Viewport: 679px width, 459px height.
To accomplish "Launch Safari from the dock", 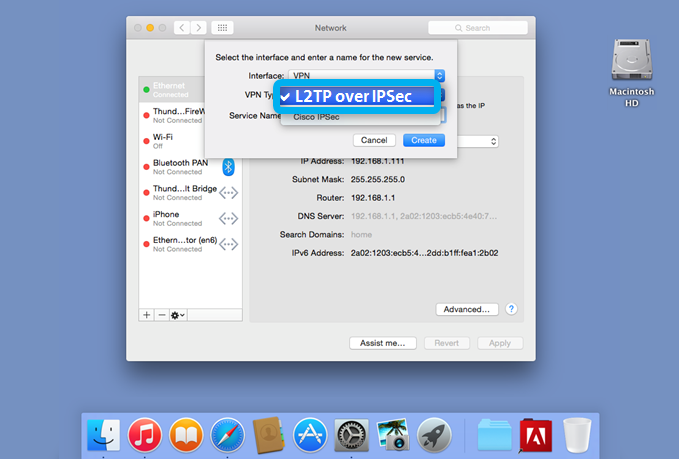I will [227, 435].
